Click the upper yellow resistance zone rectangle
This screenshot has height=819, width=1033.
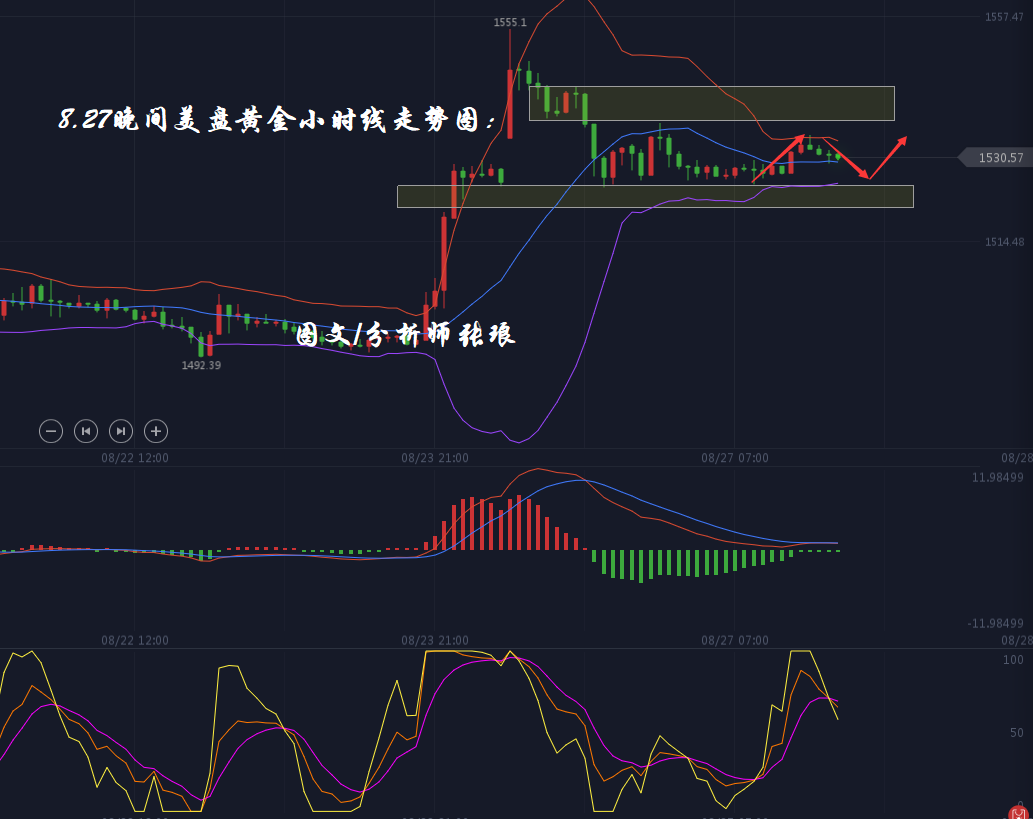coord(711,103)
